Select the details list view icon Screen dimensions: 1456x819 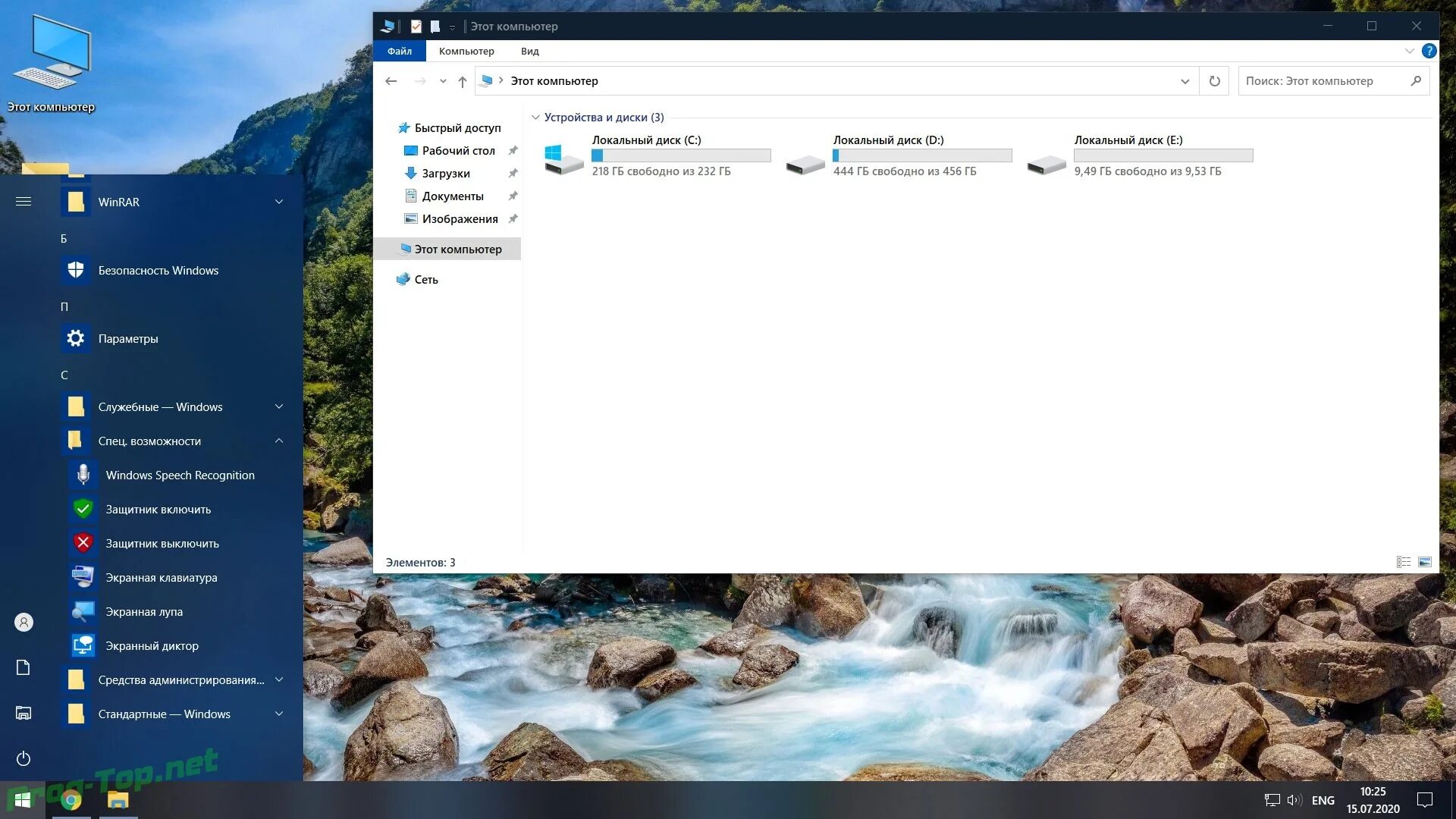coord(1403,562)
